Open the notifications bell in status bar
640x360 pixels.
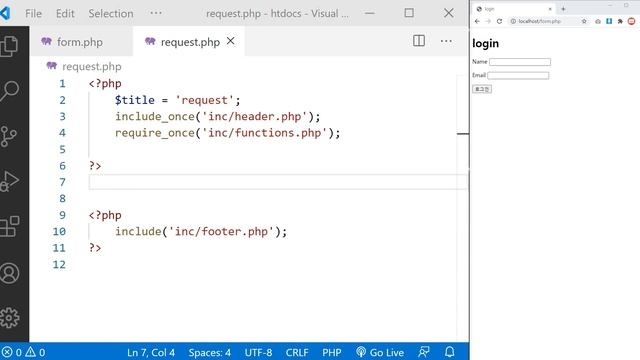point(450,352)
